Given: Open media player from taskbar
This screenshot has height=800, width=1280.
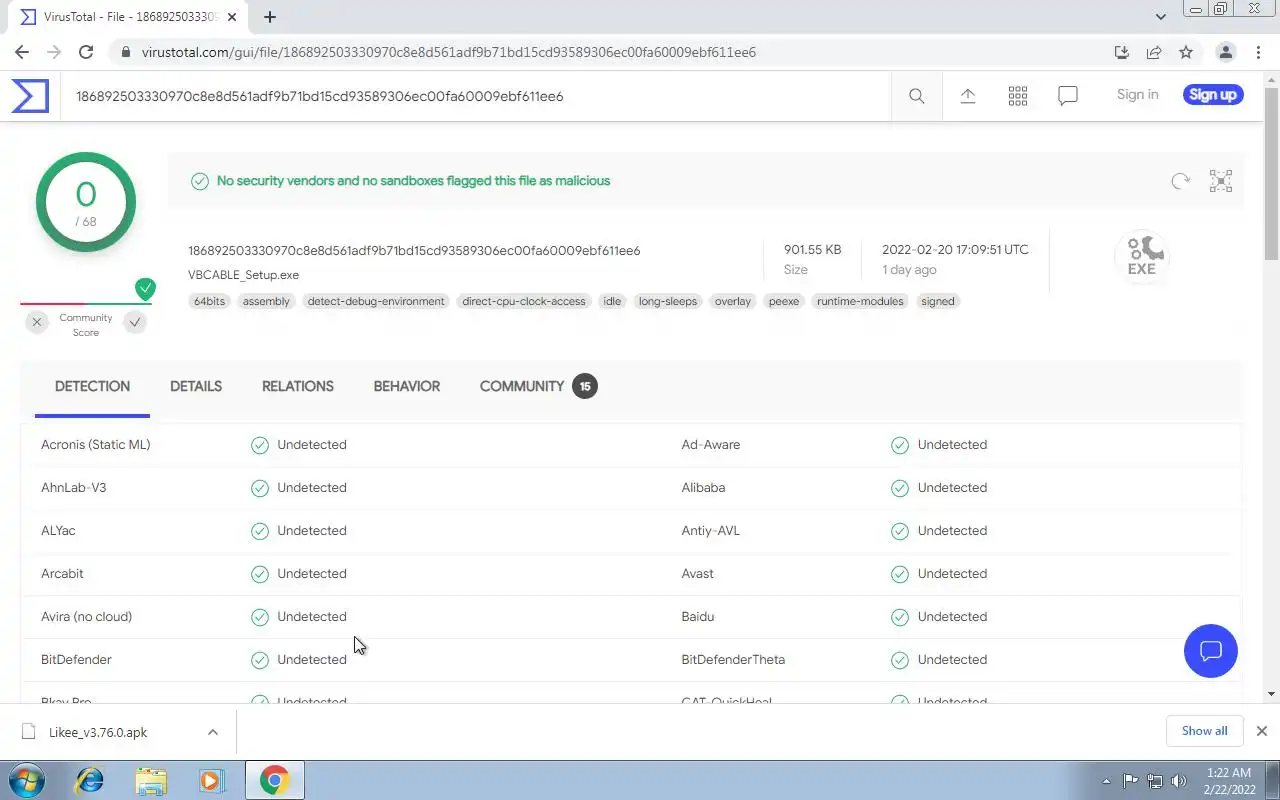Looking at the screenshot, I should tap(211, 780).
